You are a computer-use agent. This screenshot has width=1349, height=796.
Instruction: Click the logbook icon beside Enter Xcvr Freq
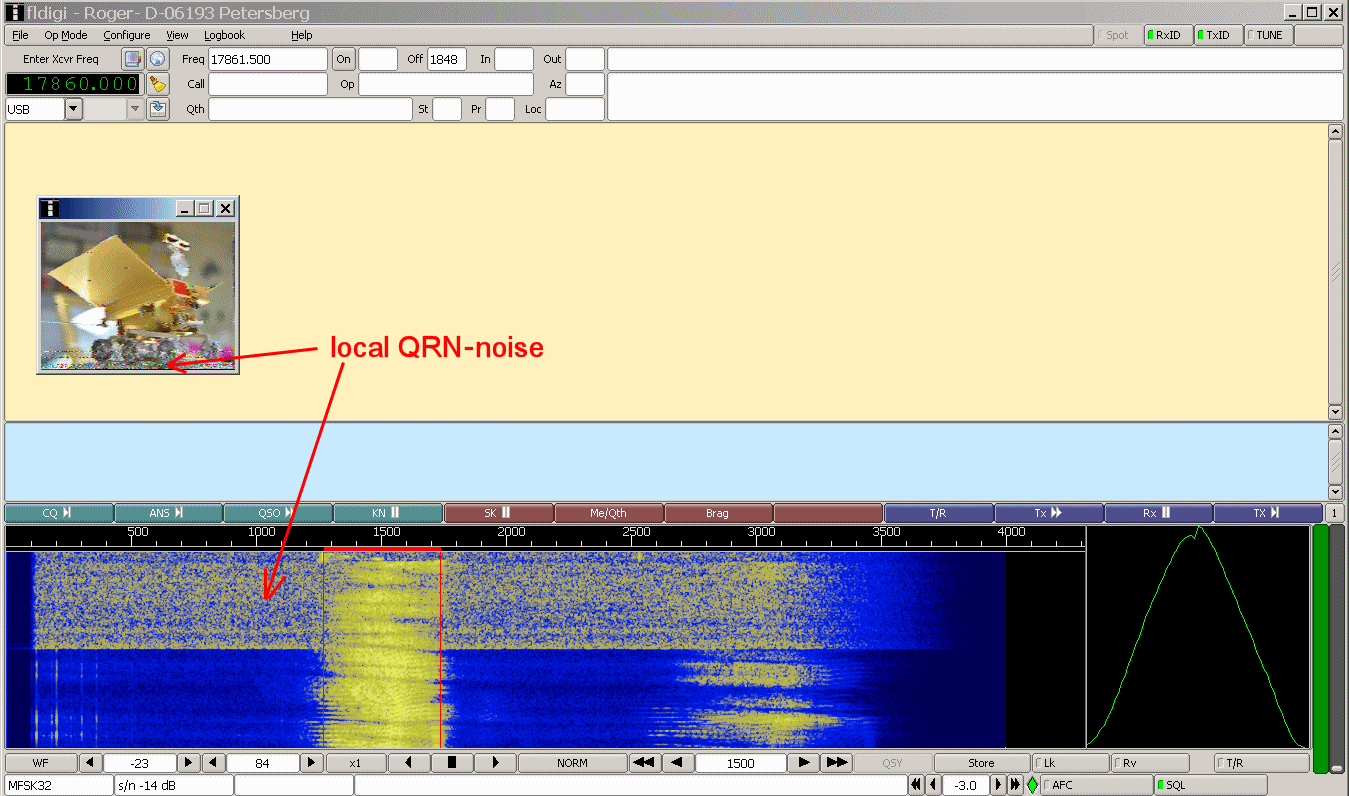(x=132, y=59)
